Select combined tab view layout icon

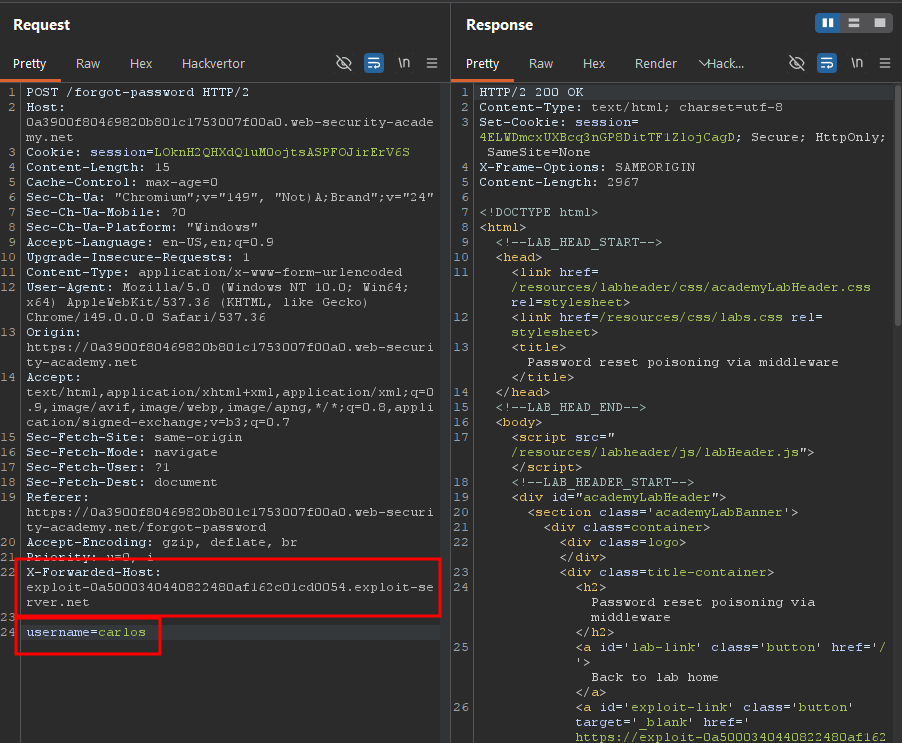(x=880, y=23)
